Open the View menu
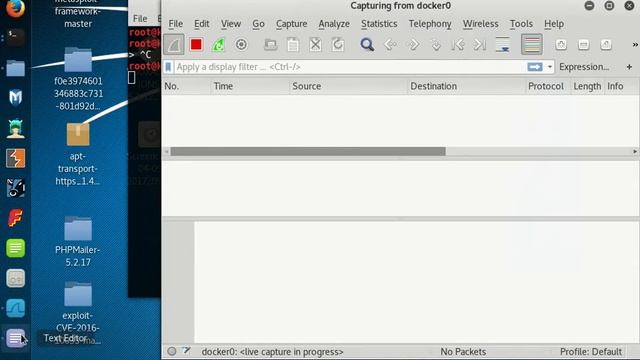The image size is (640, 360). [231, 24]
